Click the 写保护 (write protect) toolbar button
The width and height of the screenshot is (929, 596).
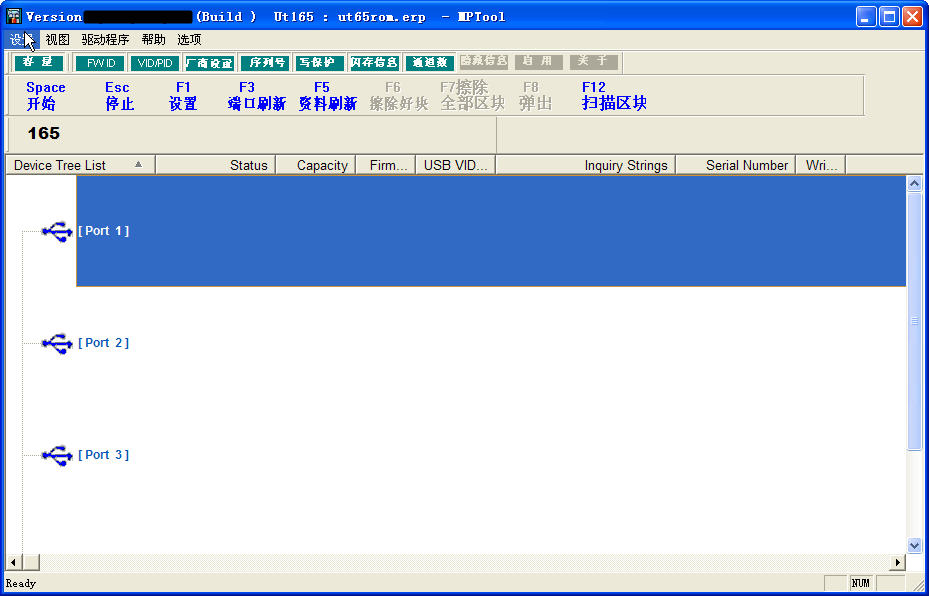tap(320, 63)
